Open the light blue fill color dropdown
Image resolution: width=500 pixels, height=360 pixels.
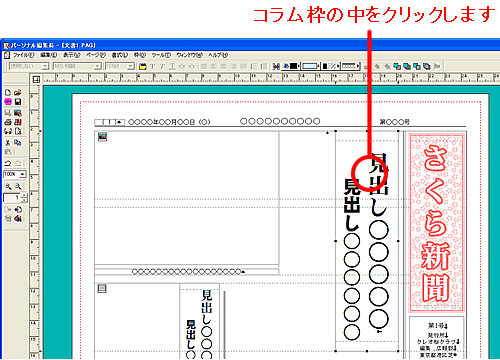(x=318, y=66)
